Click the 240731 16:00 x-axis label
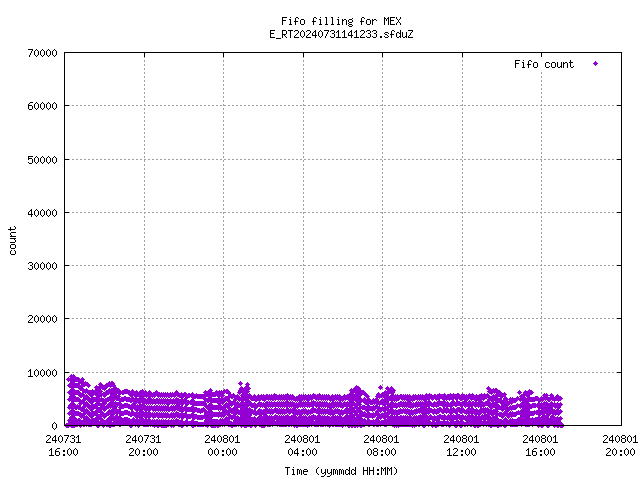The image size is (640, 480). (x=63, y=446)
